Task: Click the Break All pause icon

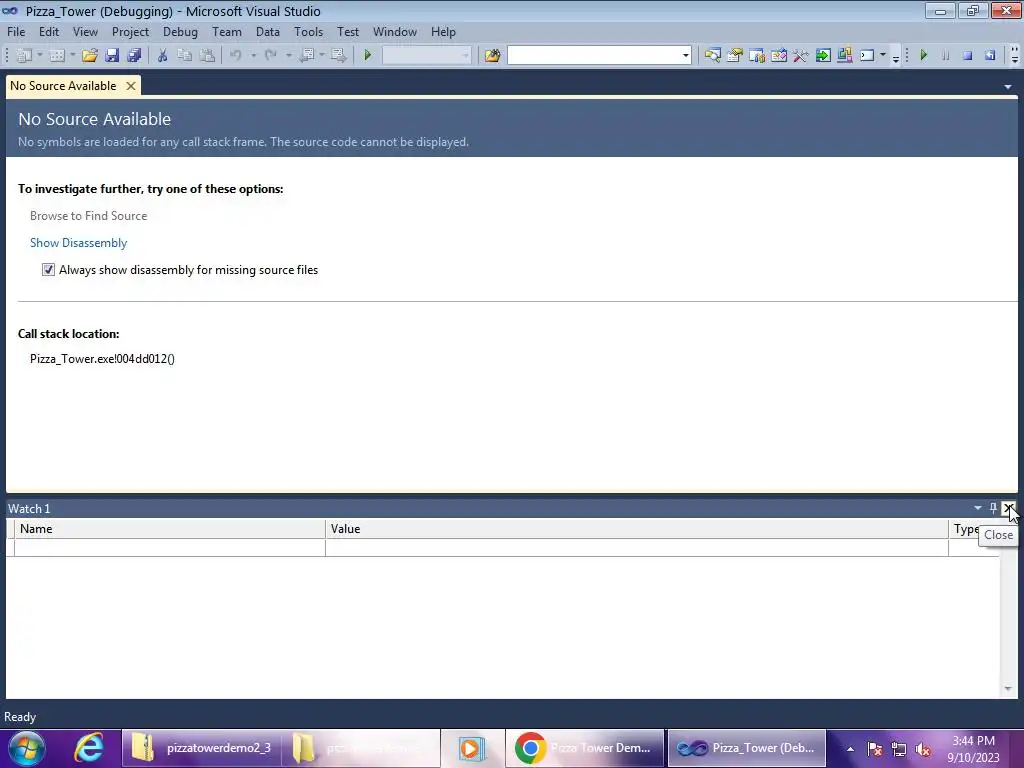Action: [x=946, y=56]
